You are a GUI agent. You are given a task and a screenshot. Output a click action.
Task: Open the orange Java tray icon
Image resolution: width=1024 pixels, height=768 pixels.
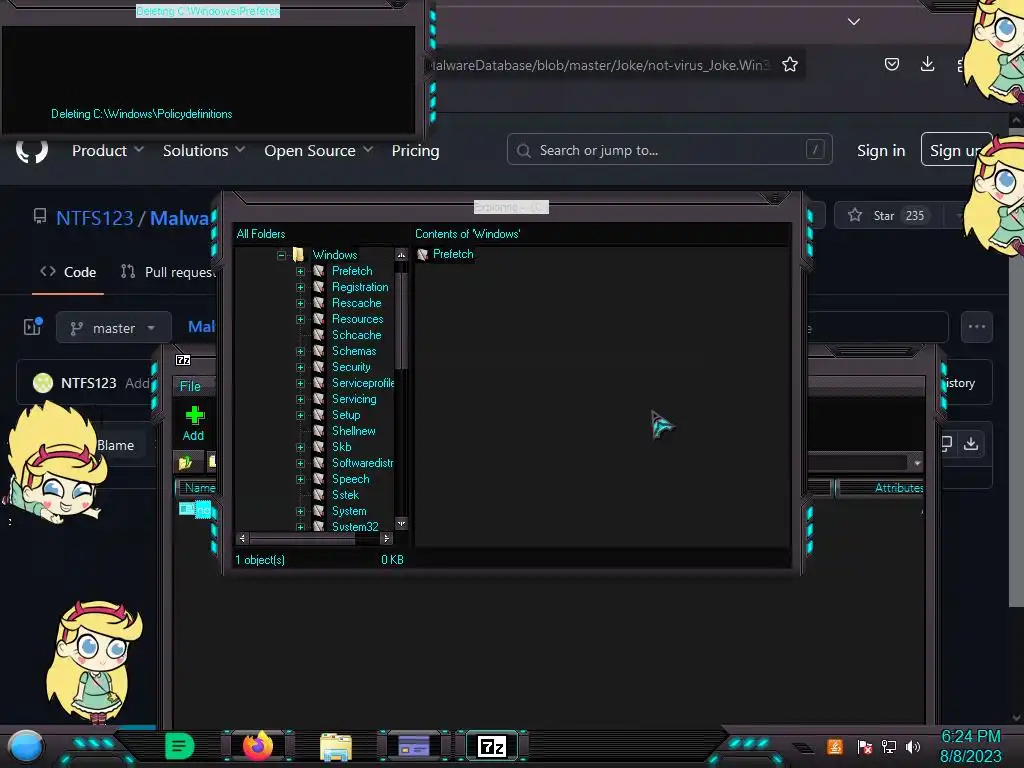click(834, 746)
